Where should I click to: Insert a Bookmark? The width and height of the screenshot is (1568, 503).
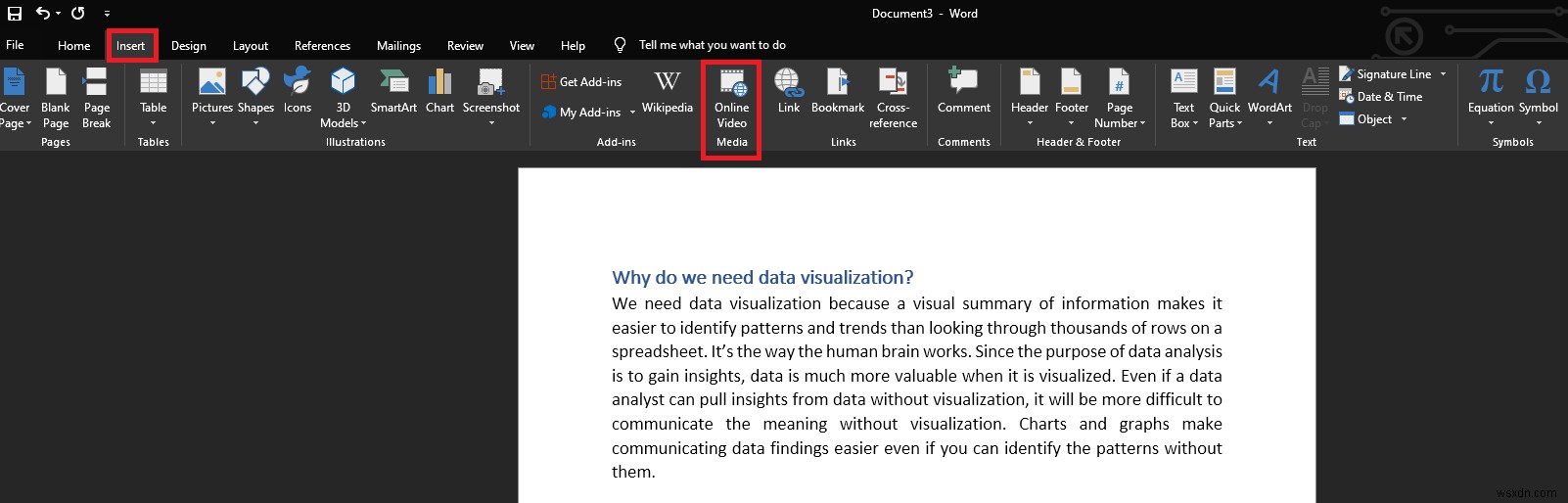tap(838, 91)
